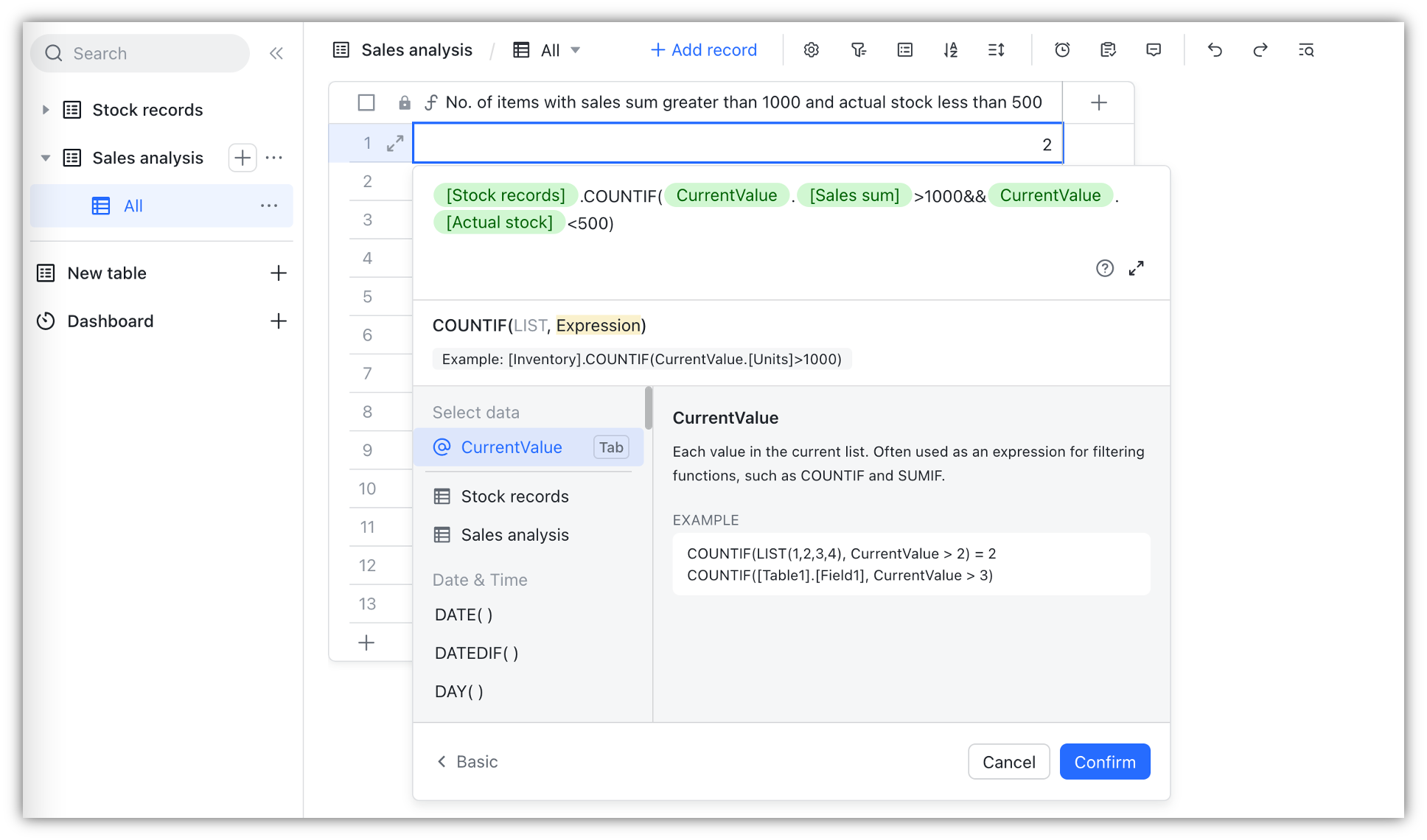The height and width of the screenshot is (840, 1427).
Task: Select the cell showing value 2
Action: click(738, 143)
